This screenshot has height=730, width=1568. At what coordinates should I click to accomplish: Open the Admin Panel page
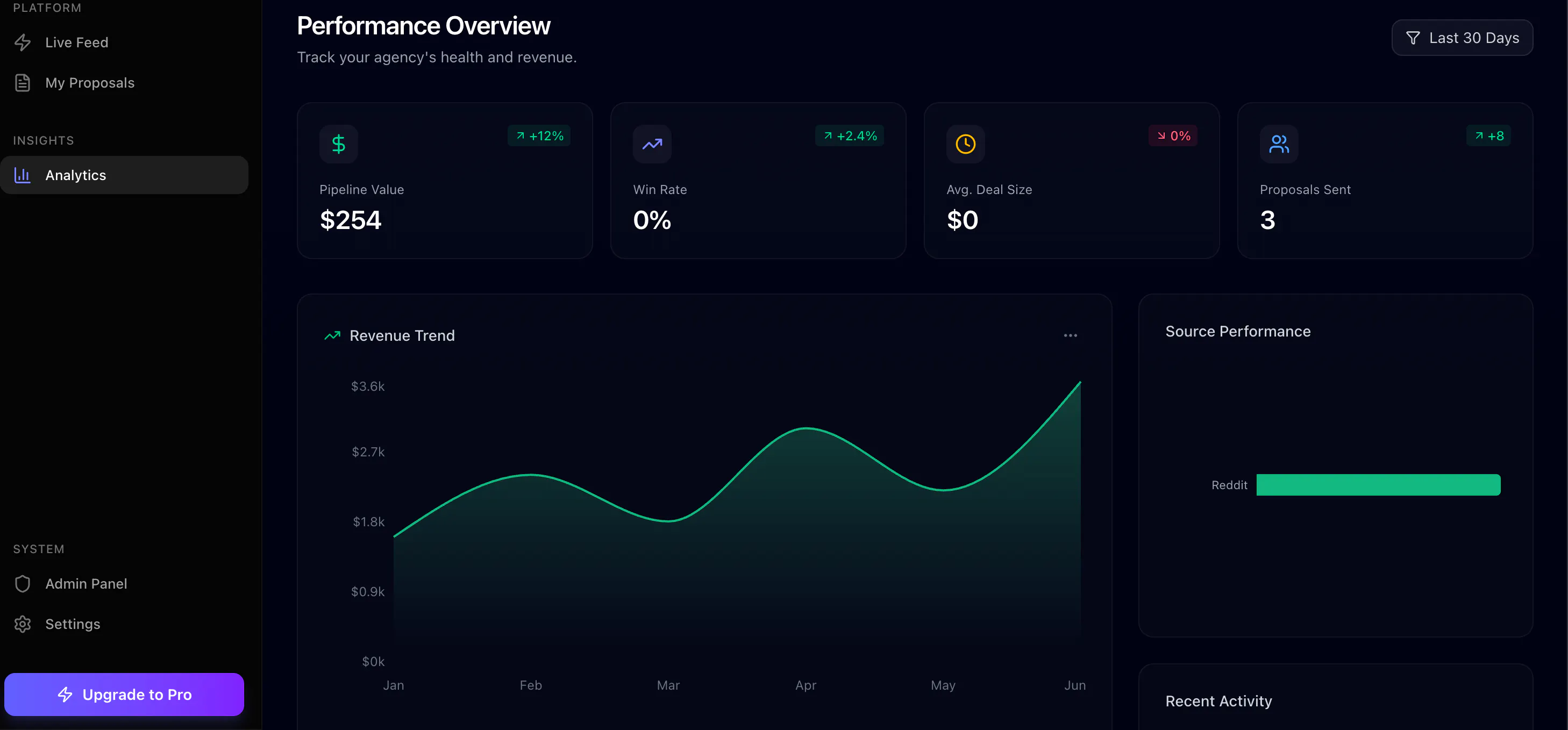tap(124, 584)
